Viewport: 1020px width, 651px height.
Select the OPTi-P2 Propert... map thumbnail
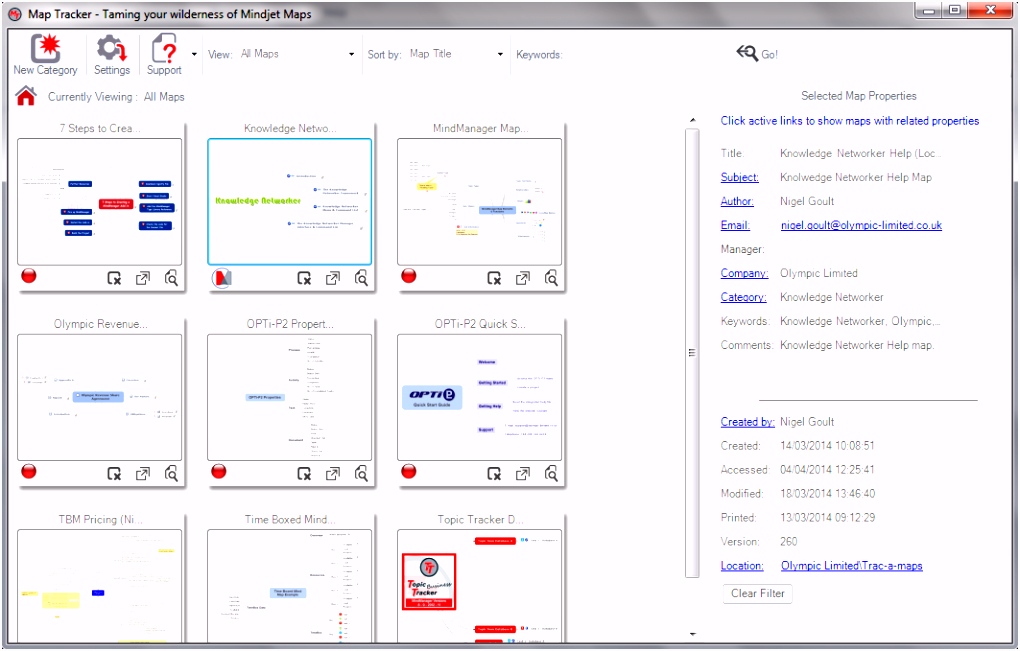[289, 397]
